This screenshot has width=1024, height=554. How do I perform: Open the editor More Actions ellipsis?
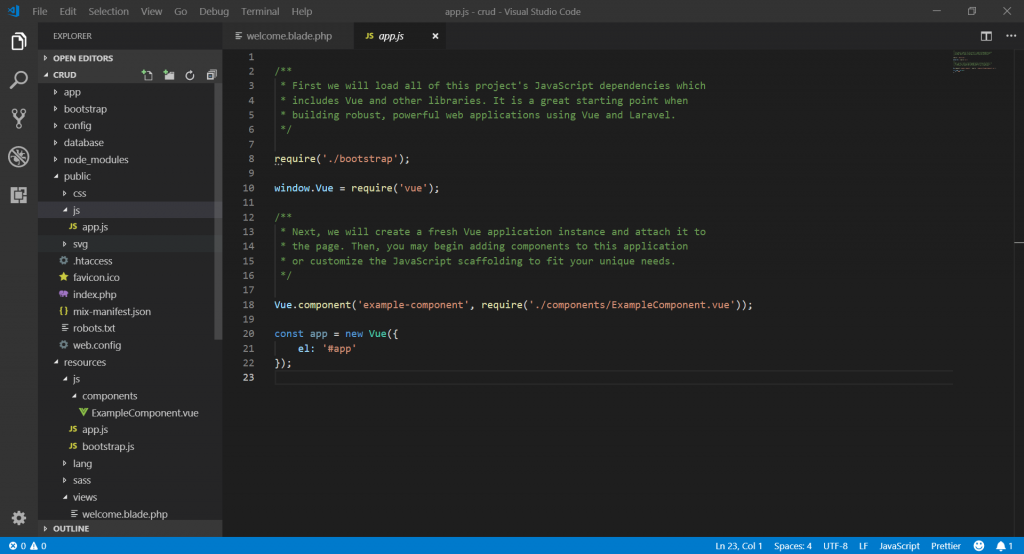[x=1011, y=36]
